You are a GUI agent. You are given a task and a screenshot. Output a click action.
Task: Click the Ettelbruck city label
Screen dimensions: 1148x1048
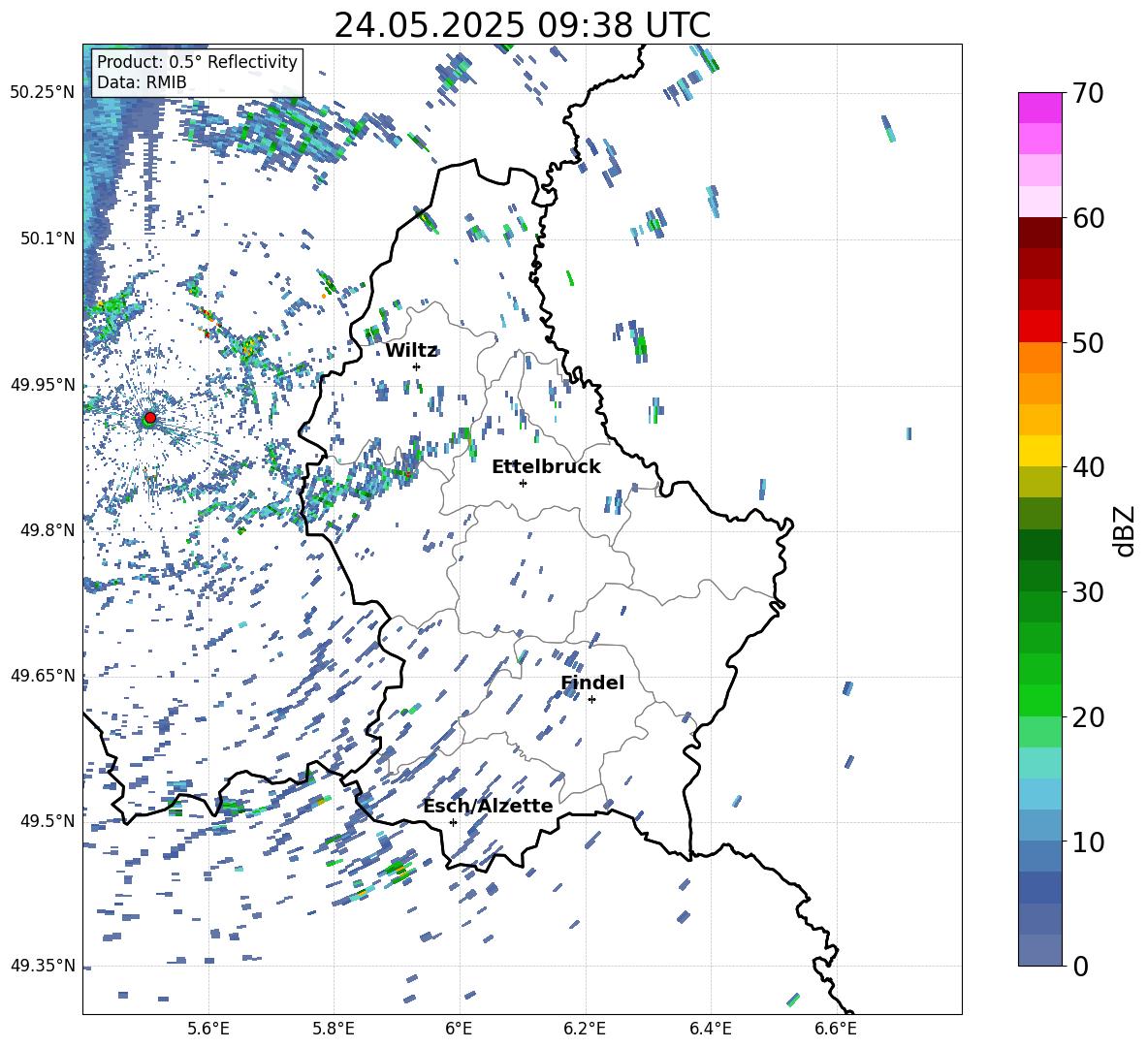[x=546, y=467]
